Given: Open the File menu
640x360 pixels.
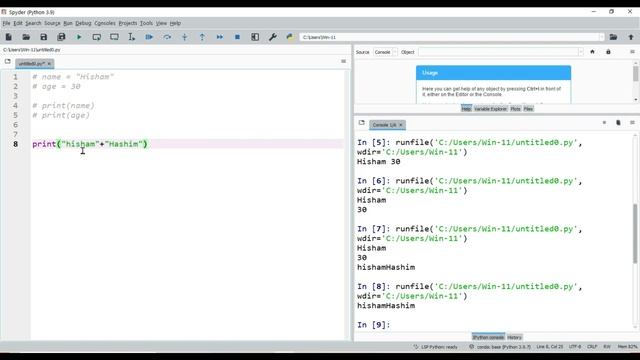Looking at the screenshot, I should [x=6, y=23].
